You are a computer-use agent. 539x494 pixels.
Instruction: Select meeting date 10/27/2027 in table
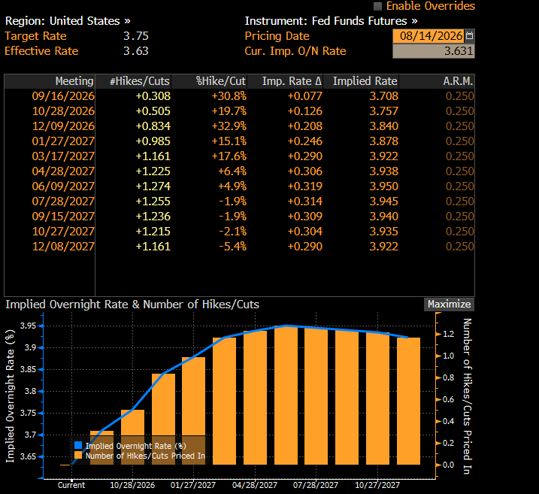63,231
